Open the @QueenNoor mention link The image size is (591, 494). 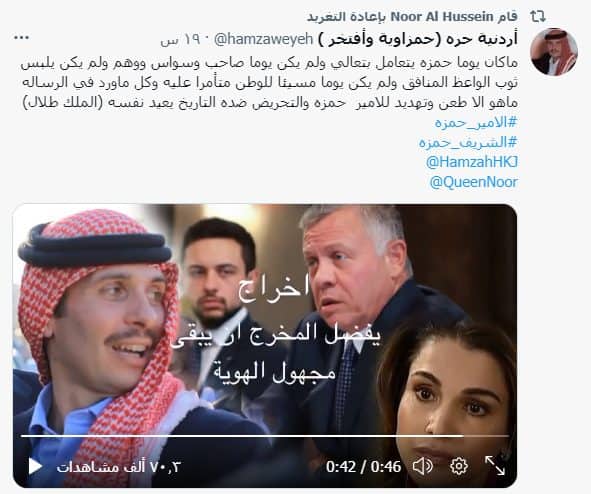(x=473, y=182)
